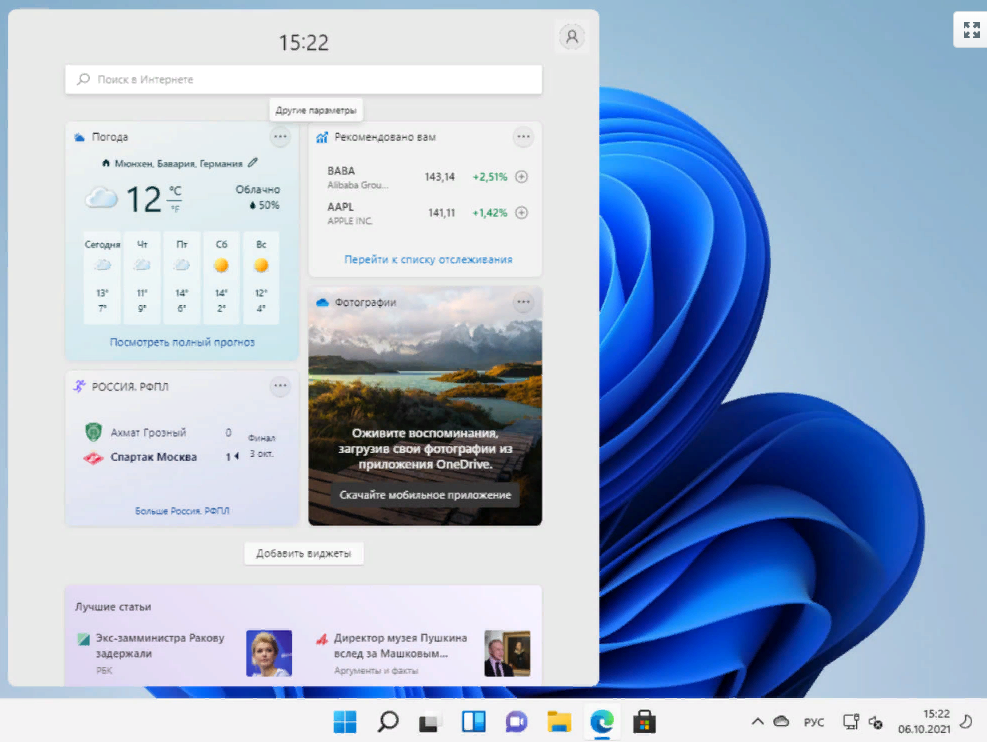This screenshot has height=742, width=987.
Task: Click the taskbar clock showing 06.10.2021
Action: coord(923,721)
